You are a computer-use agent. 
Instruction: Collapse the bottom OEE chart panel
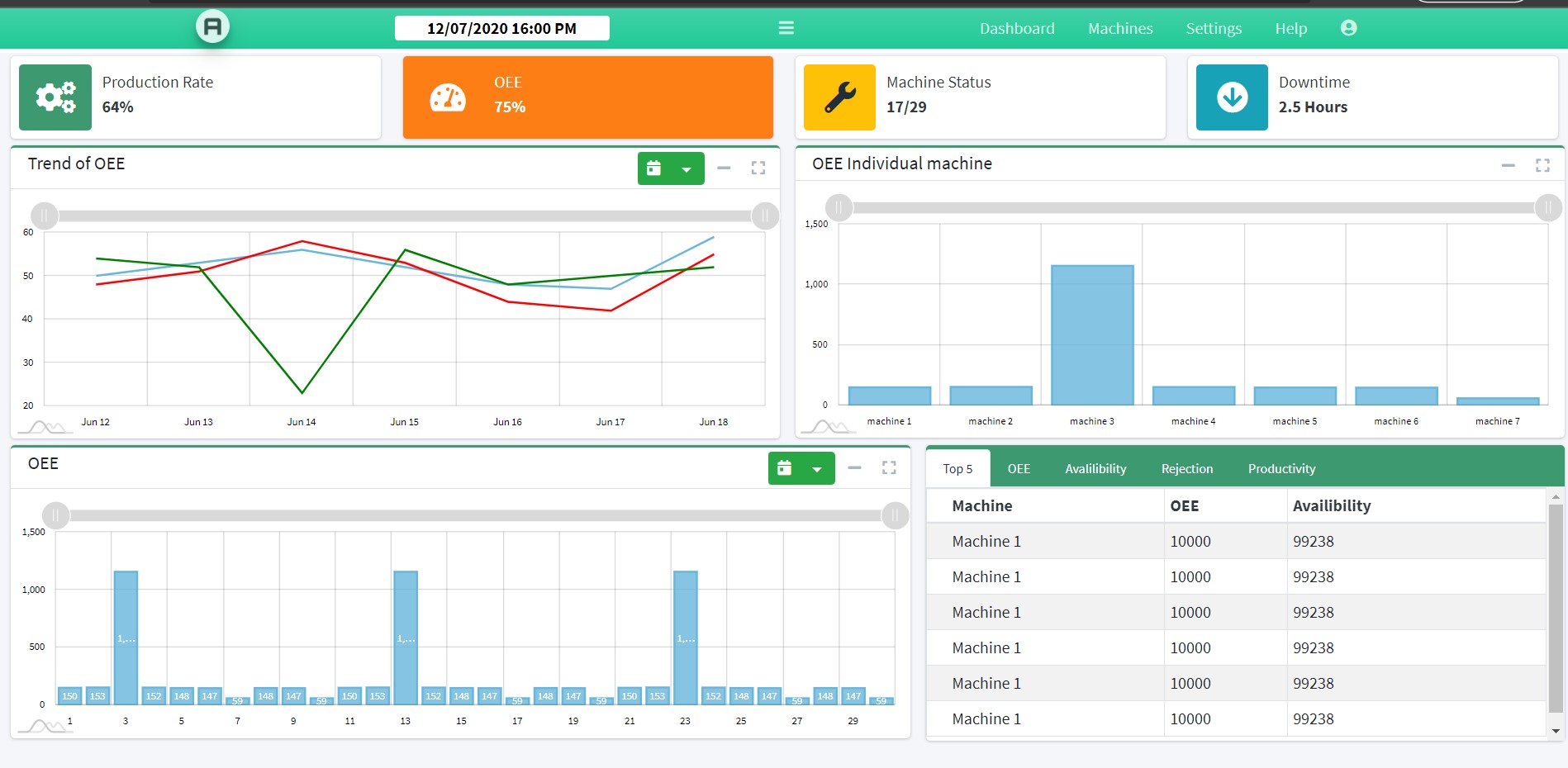[854, 468]
